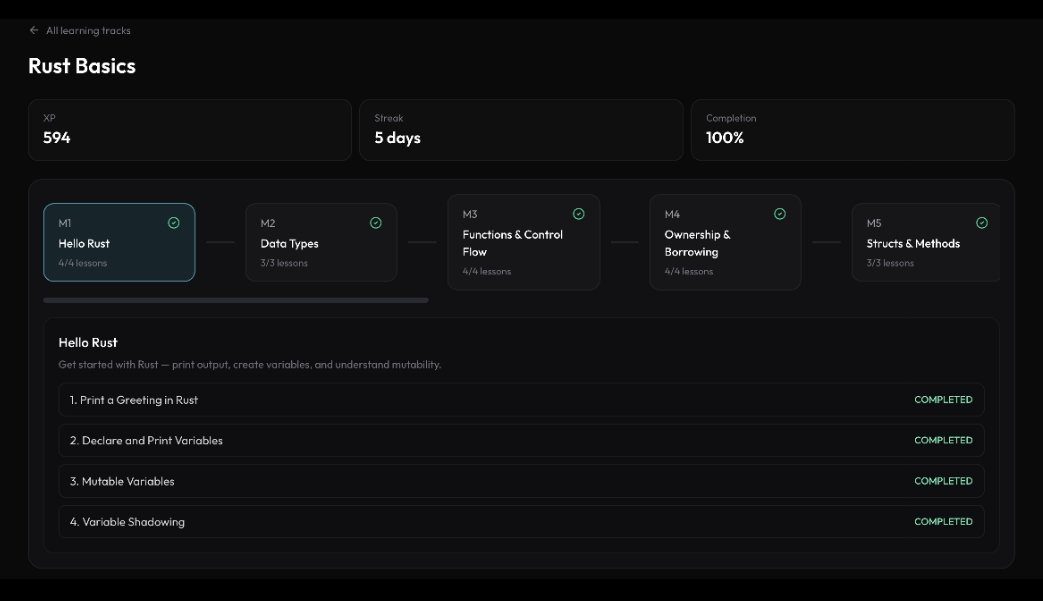This screenshot has height=601, width=1043.
Task: Click the 'Get started with Rust' description text
Action: point(249,364)
